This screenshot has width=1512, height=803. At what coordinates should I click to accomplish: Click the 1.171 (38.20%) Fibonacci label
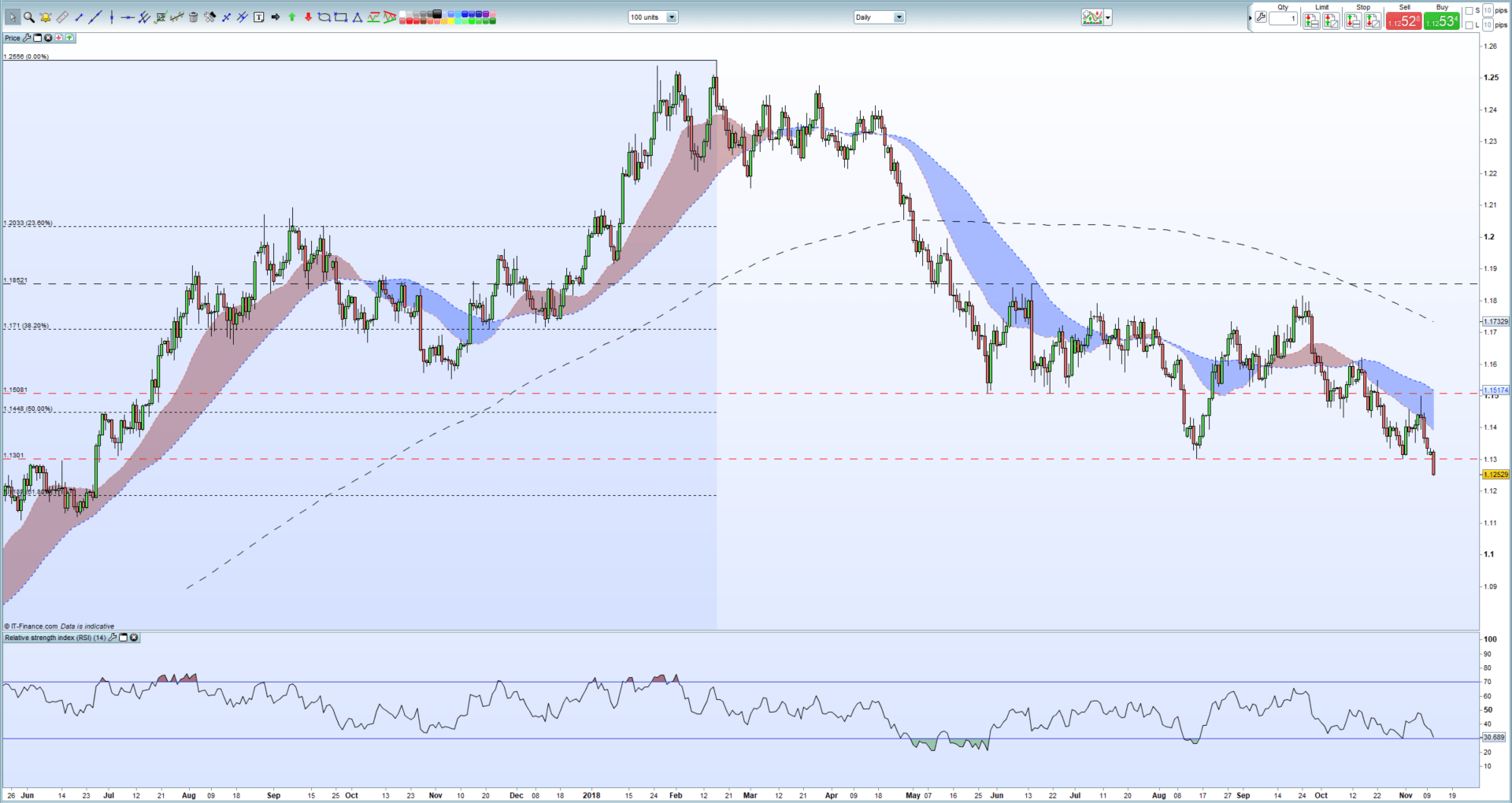point(26,326)
